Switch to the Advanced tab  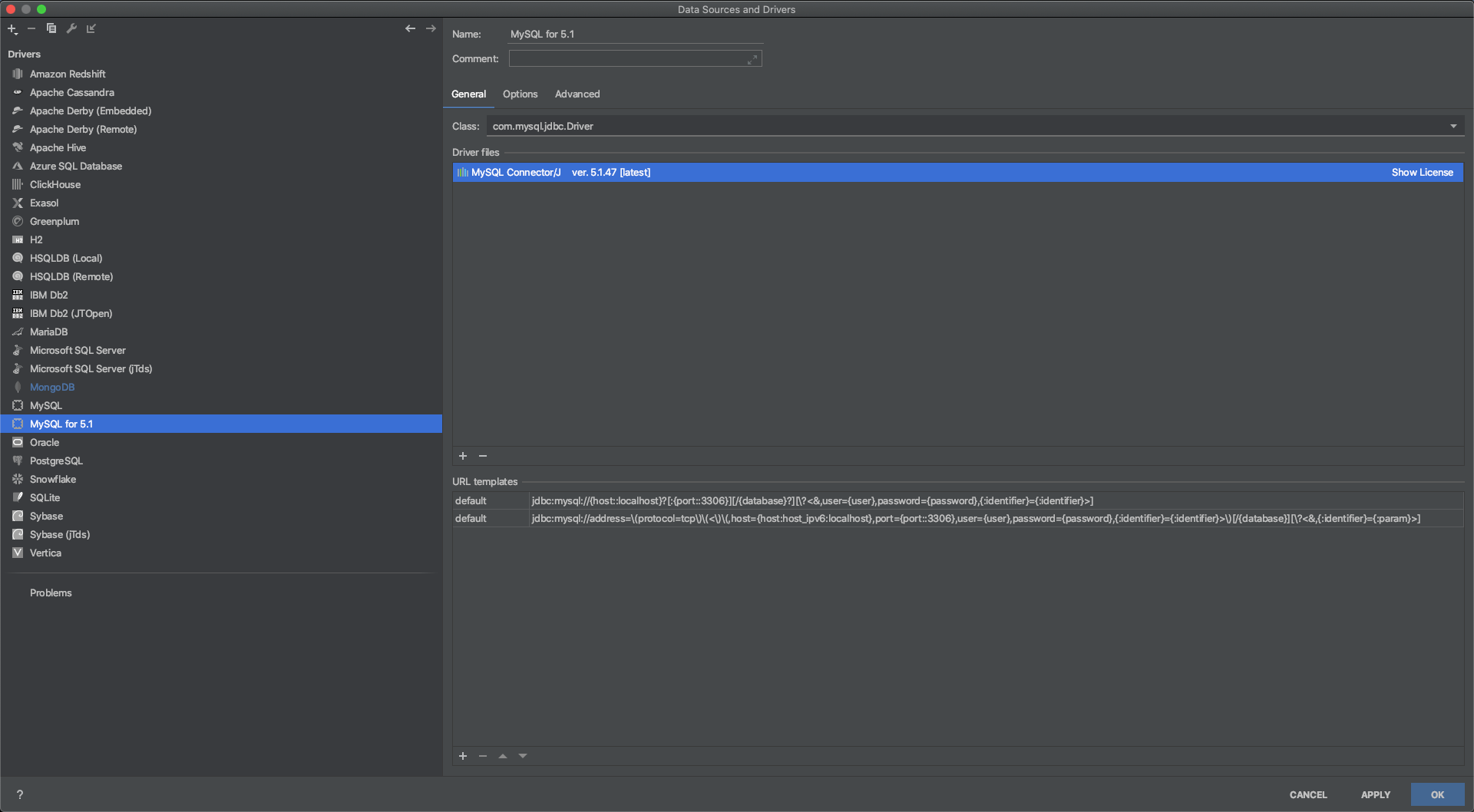(577, 94)
